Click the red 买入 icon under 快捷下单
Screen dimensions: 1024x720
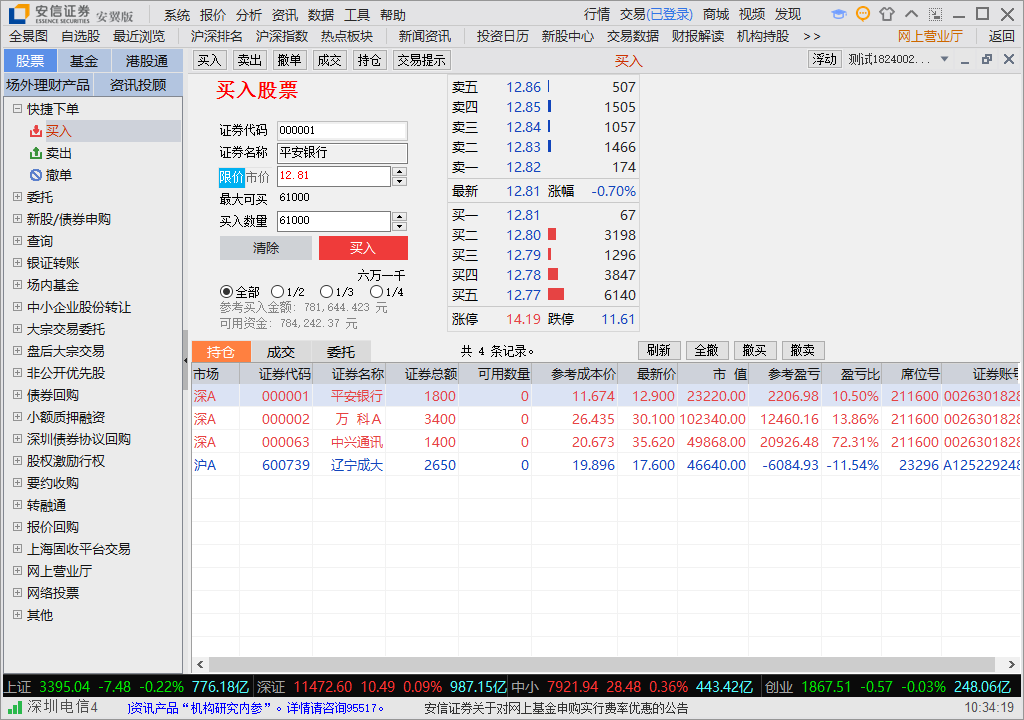pos(36,131)
